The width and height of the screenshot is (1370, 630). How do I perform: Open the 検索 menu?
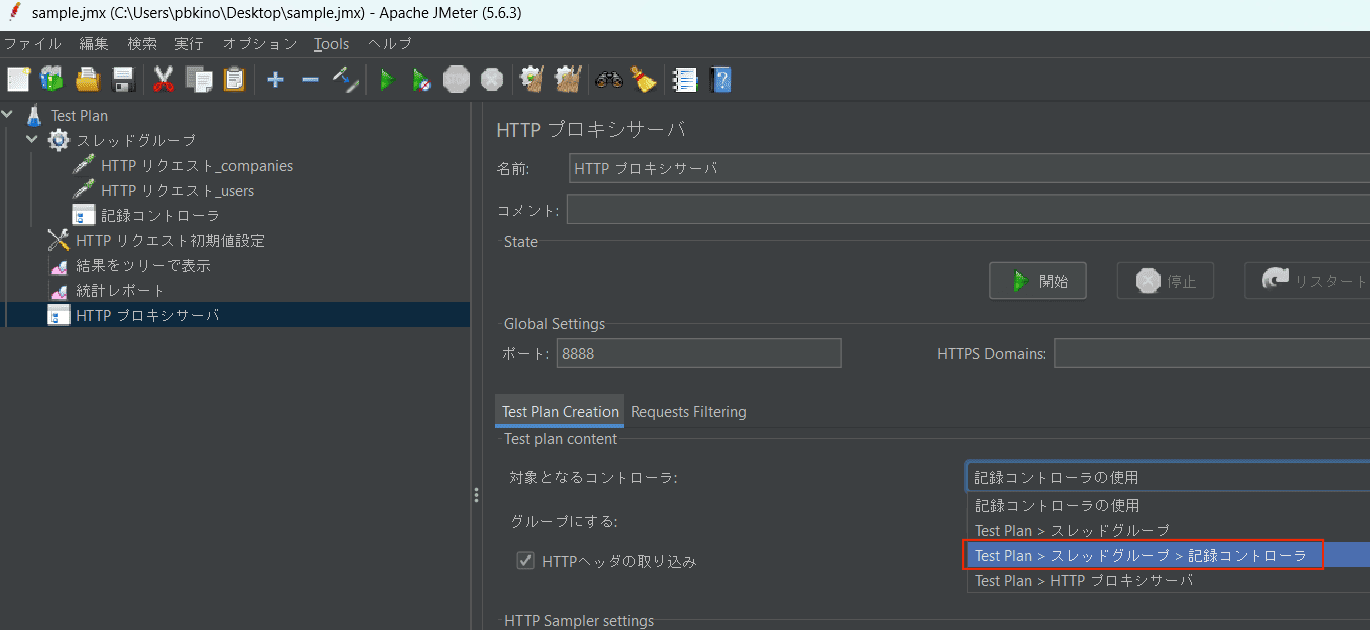tap(142, 44)
